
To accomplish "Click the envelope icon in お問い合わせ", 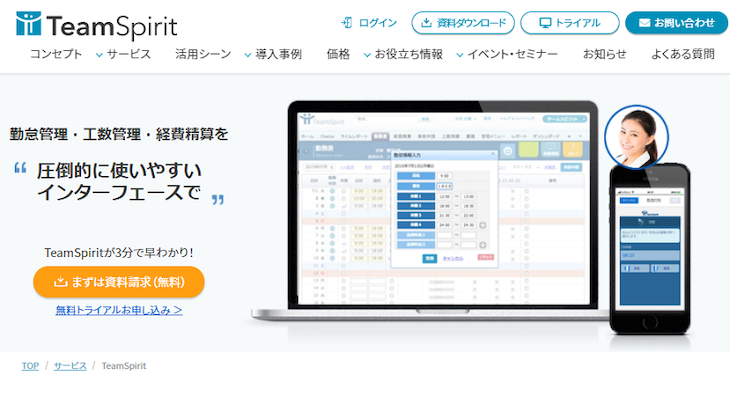I will pos(644,23).
